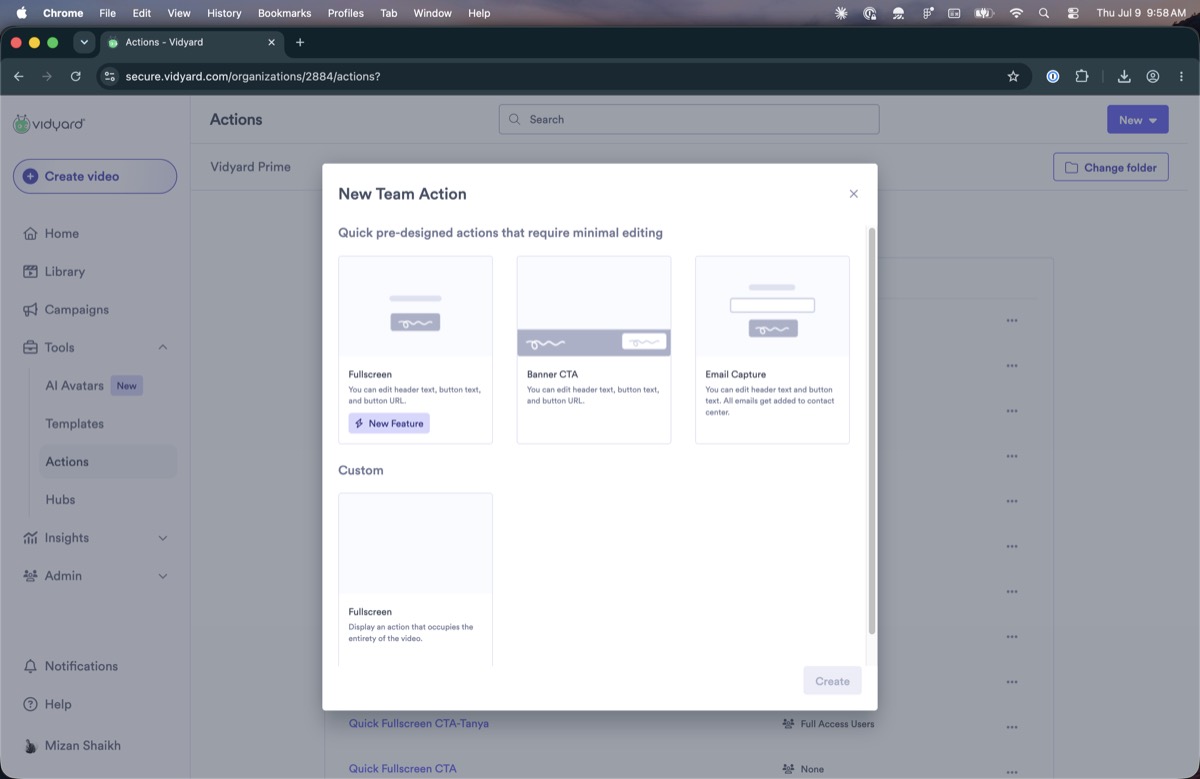Close the Actions - Vidyard tab

click(272, 42)
